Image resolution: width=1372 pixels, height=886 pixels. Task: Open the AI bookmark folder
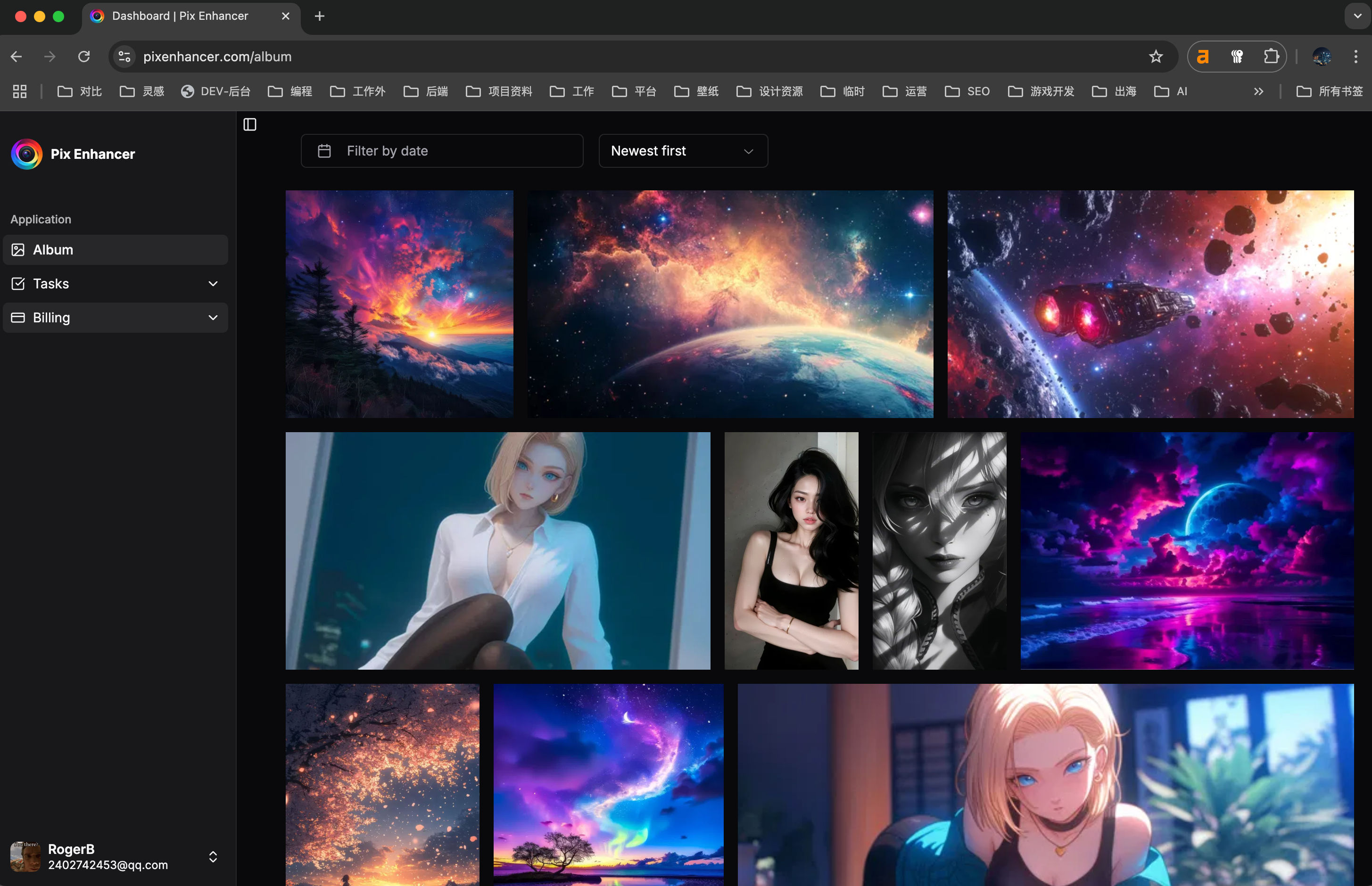[1171, 91]
